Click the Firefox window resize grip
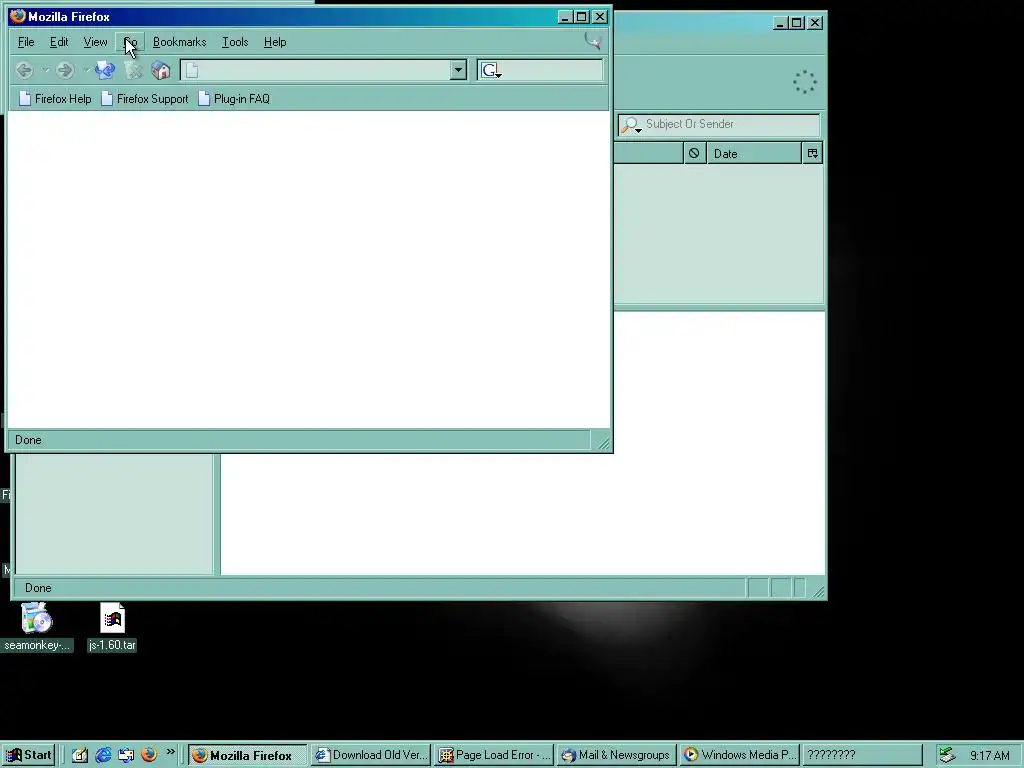The height and width of the screenshot is (768, 1024). [x=603, y=444]
